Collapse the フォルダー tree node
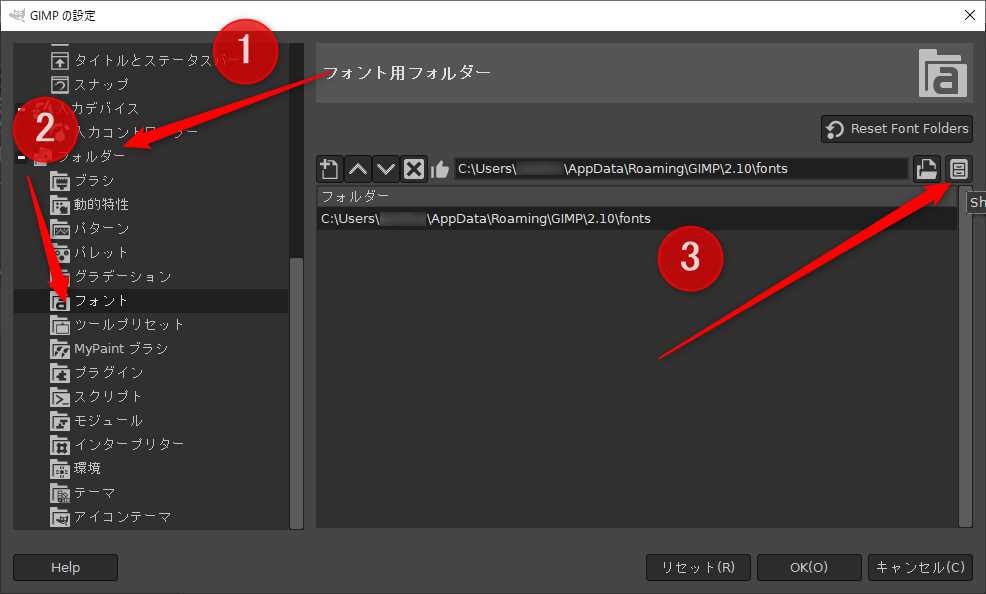Viewport: 986px width, 594px height. coord(21,157)
